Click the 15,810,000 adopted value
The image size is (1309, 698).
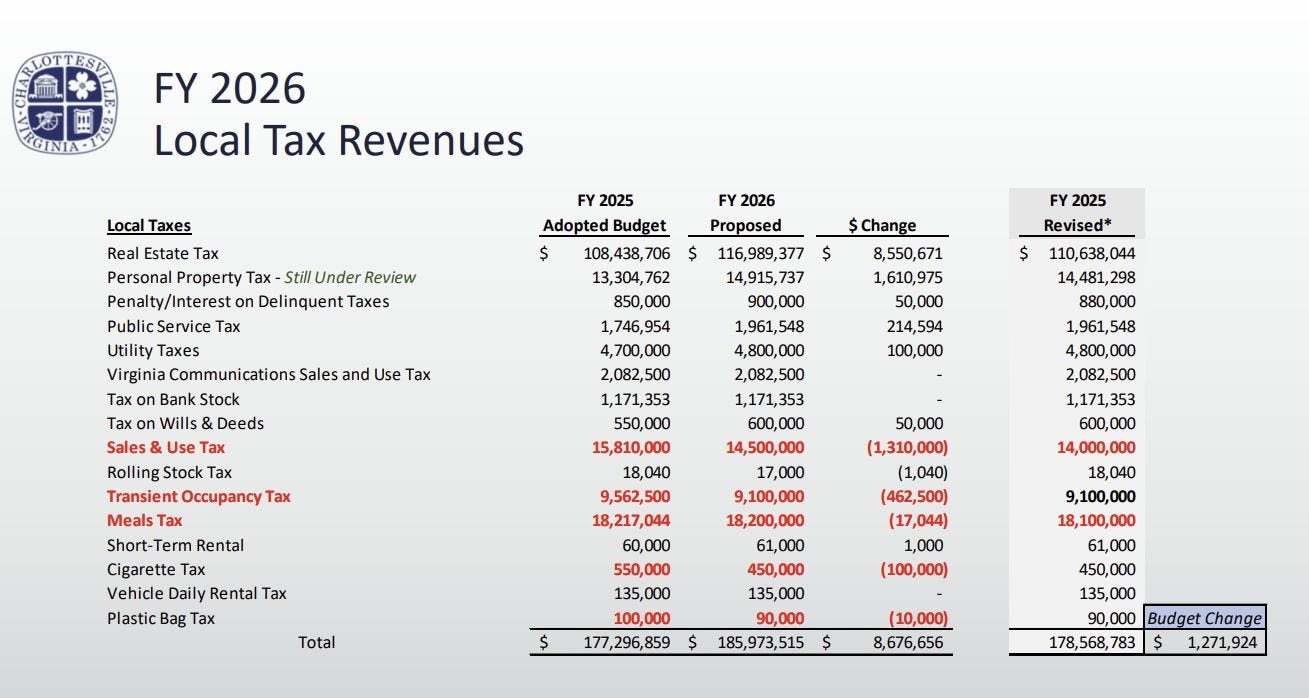[x=631, y=447]
